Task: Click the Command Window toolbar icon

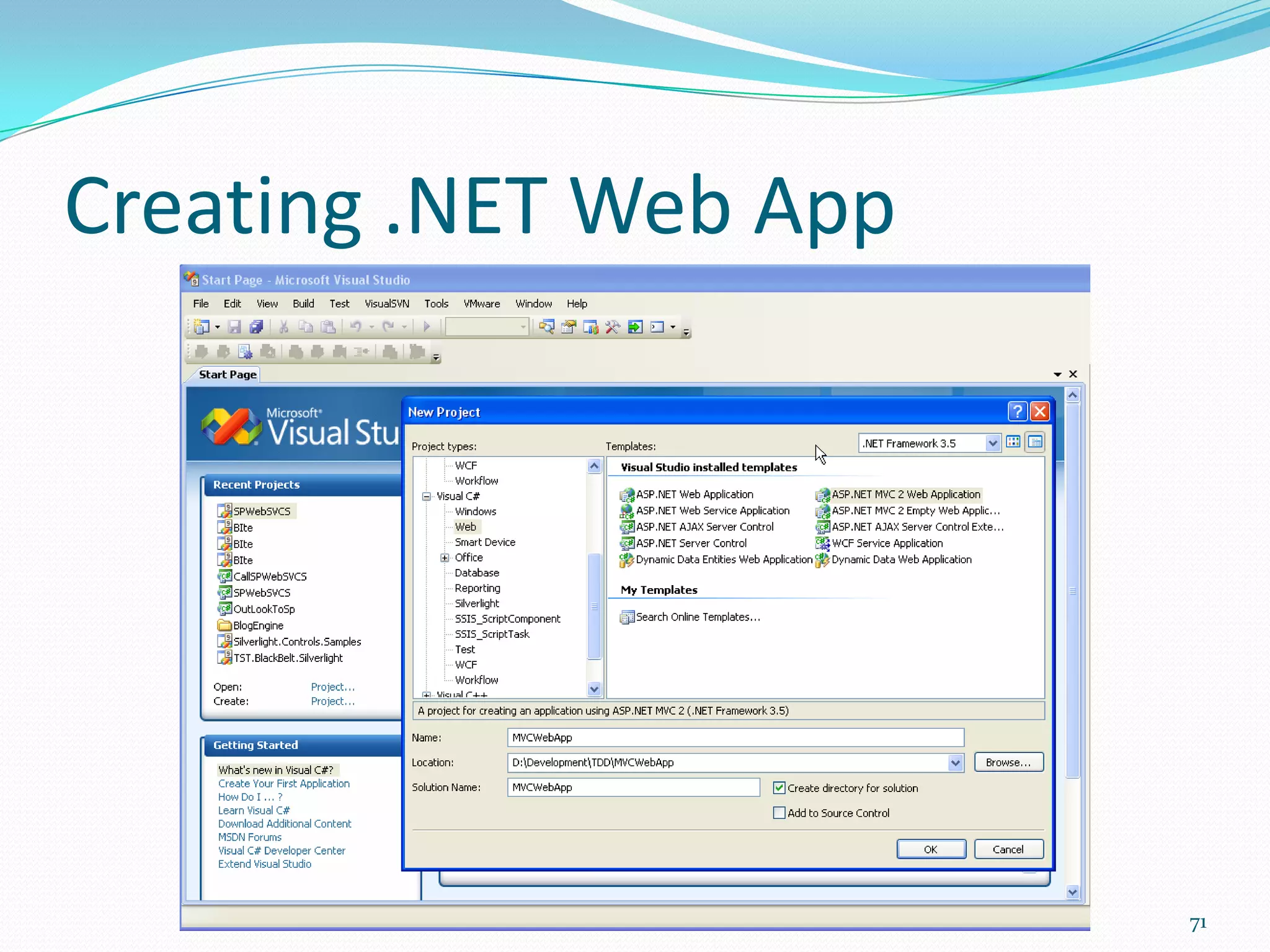Action: tap(657, 327)
